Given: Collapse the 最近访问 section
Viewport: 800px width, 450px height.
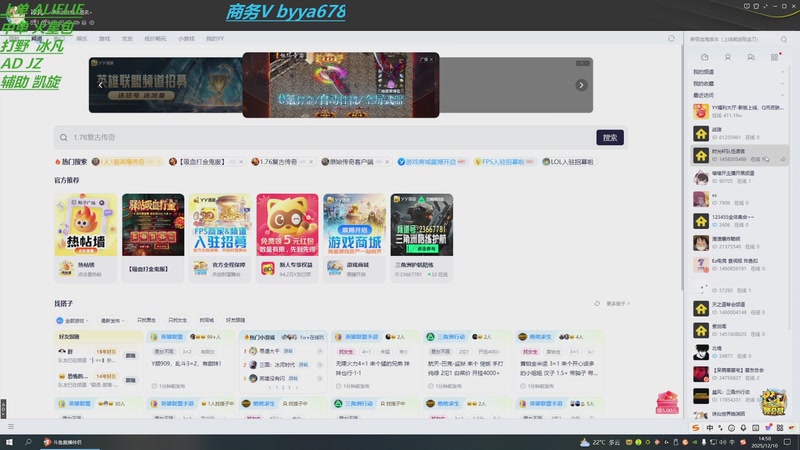Looking at the screenshot, I should point(782,95).
